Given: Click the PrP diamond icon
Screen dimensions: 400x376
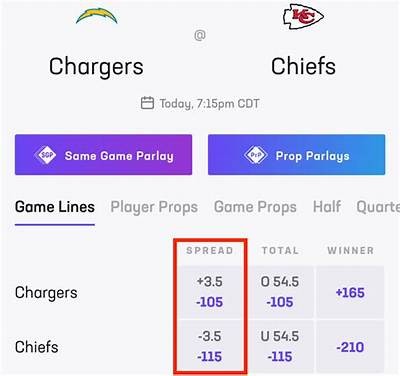Looking at the screenshot, I should click(255, 155).
